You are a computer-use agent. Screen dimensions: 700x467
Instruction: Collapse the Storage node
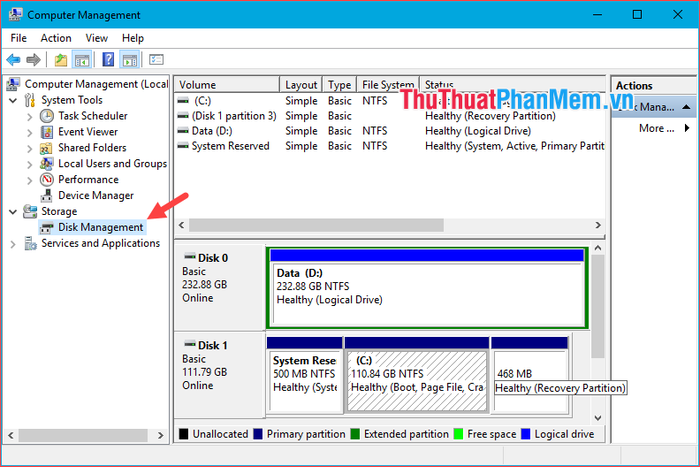pos(13,212)
